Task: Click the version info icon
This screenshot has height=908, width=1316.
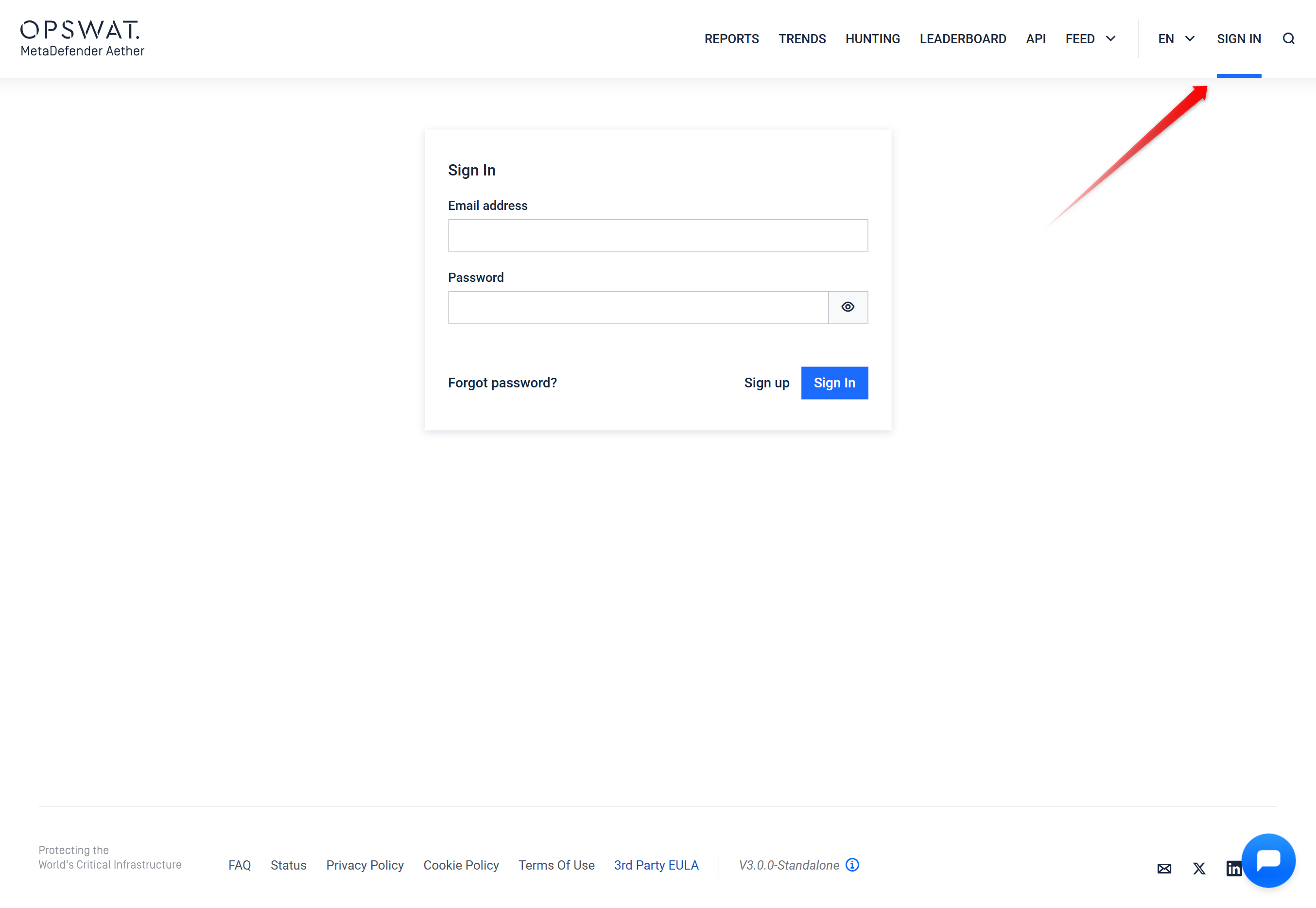Action: pos(852,865)
